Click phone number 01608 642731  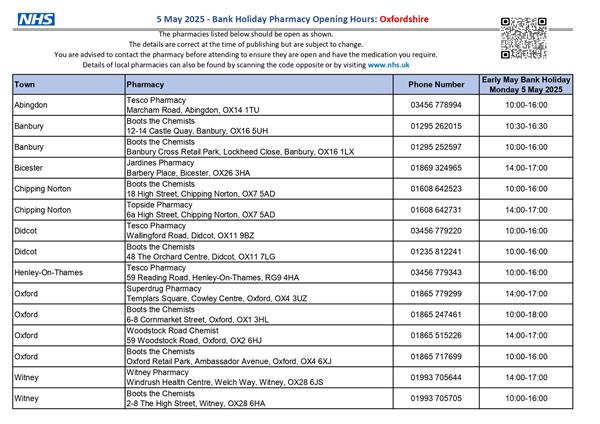(x=436, y=210)
